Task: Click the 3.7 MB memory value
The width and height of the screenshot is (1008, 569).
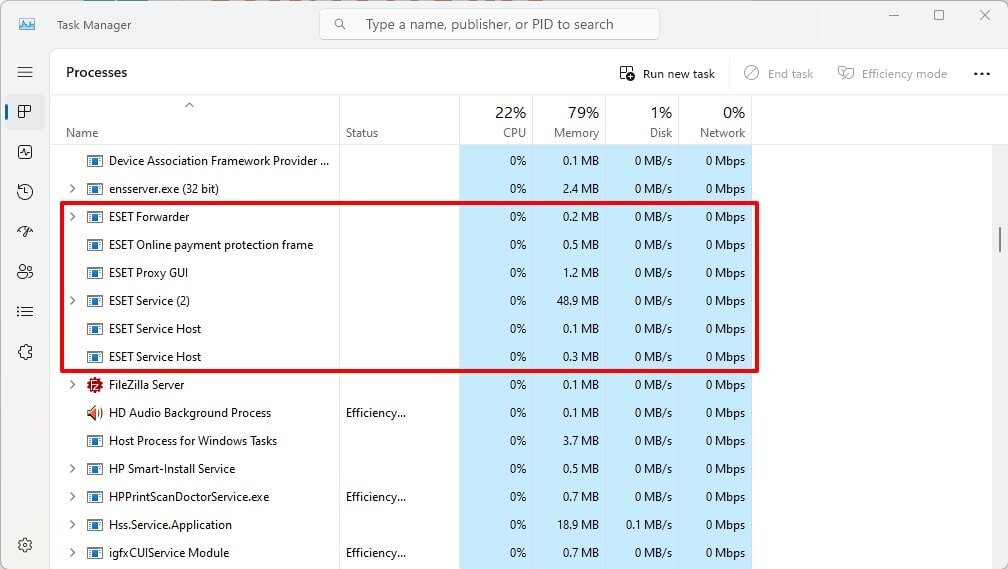Action: point(580,441)
